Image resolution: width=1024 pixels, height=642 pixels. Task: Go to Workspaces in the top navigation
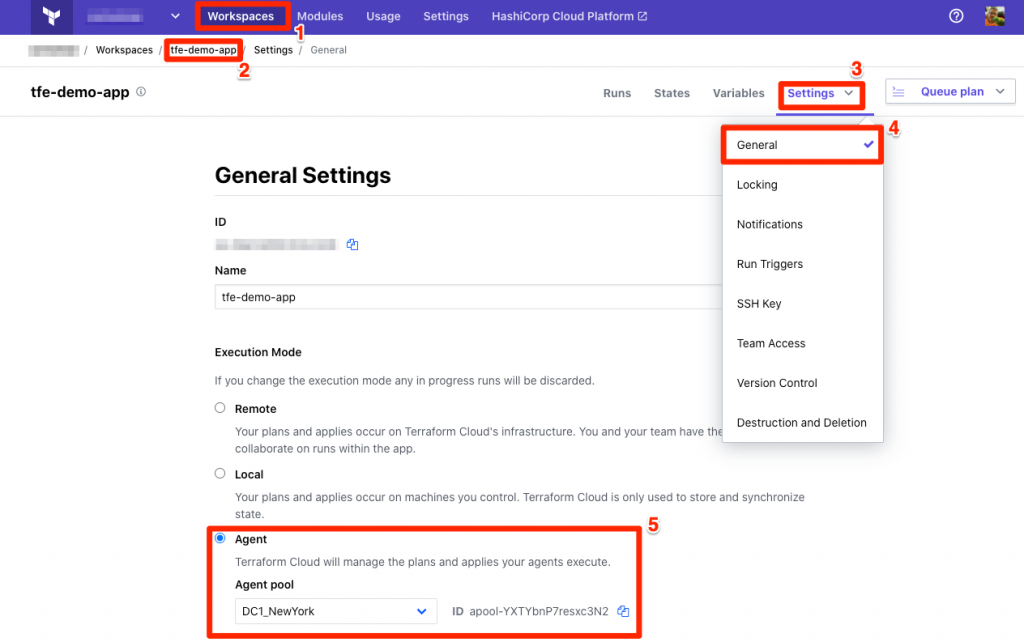click(x=241, y=16)
